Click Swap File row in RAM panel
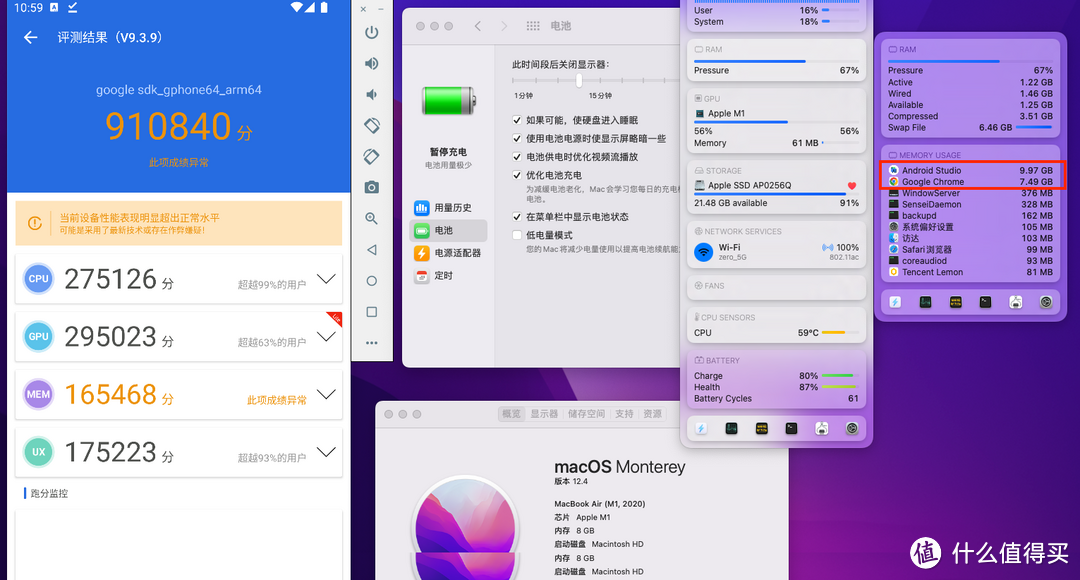 (970, 127)
